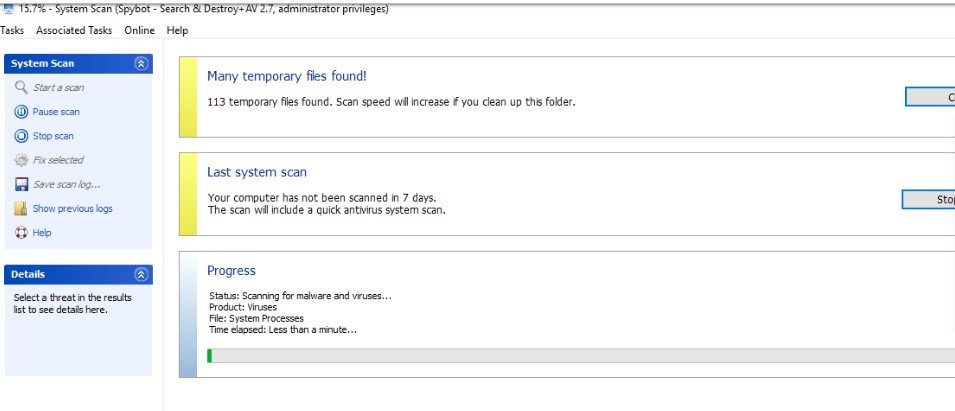Open the Associated Tasks menu
The image size is (955, 411).
tap(74, 30)
